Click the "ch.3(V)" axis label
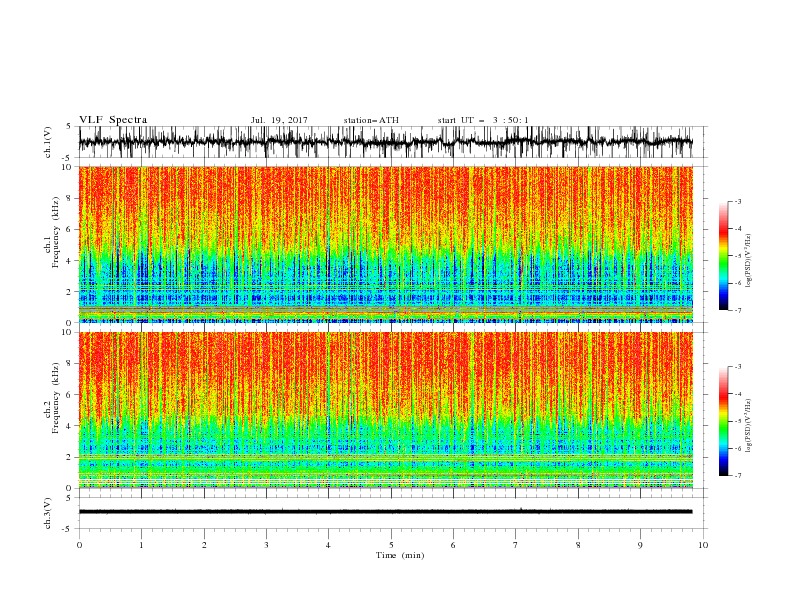Screen dimensions: 792x612 coord(48,513)
